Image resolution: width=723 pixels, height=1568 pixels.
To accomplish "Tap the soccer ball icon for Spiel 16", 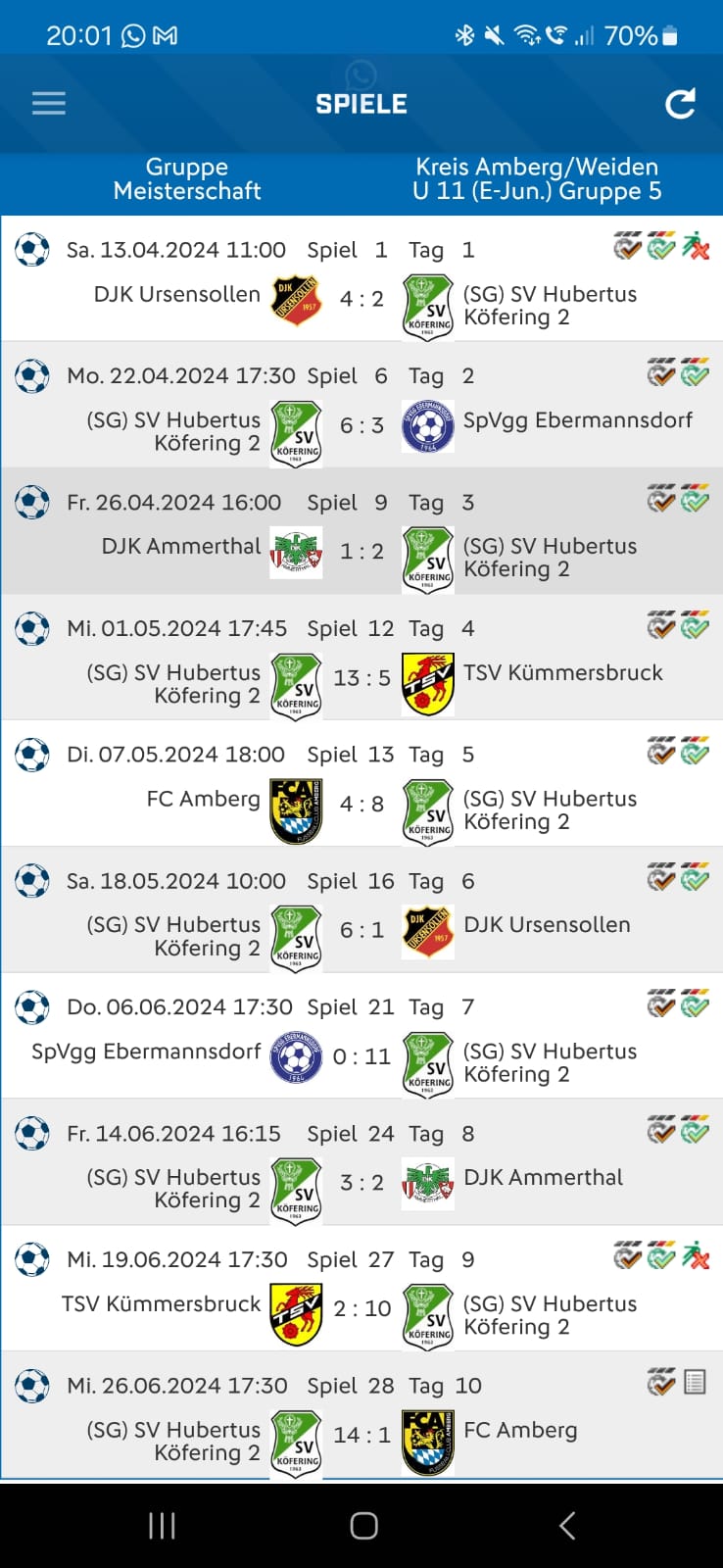I will pos(32,881).
